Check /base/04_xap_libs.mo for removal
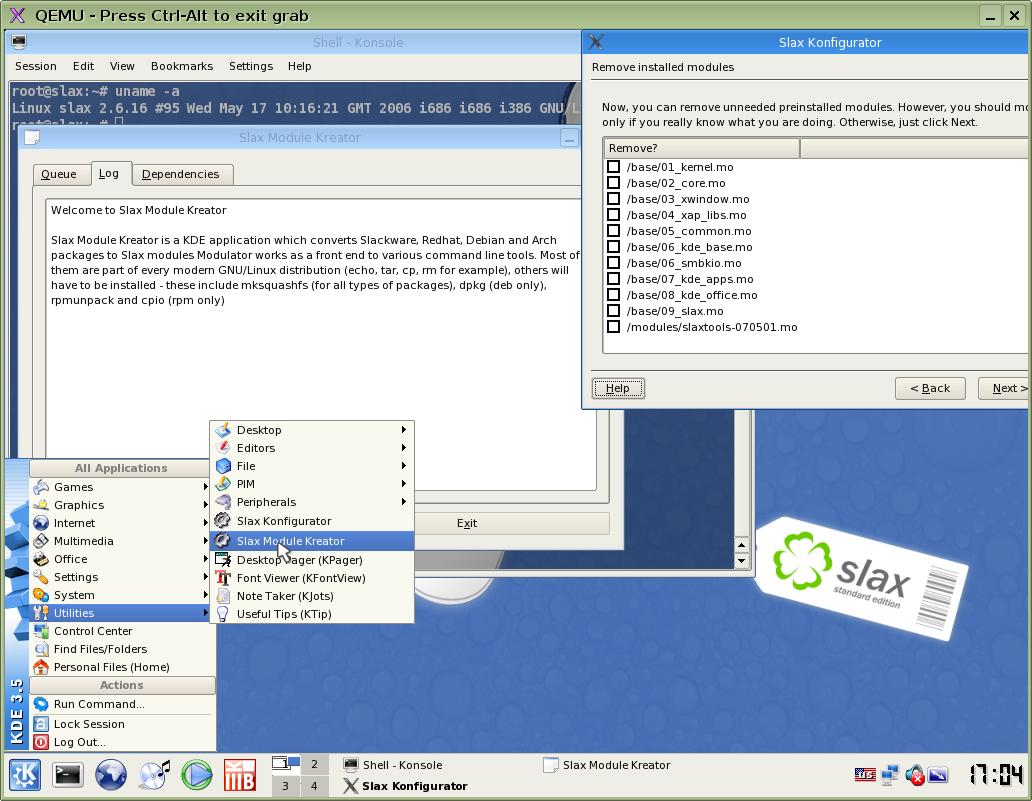1032x801 pixels. click(613, 215)
